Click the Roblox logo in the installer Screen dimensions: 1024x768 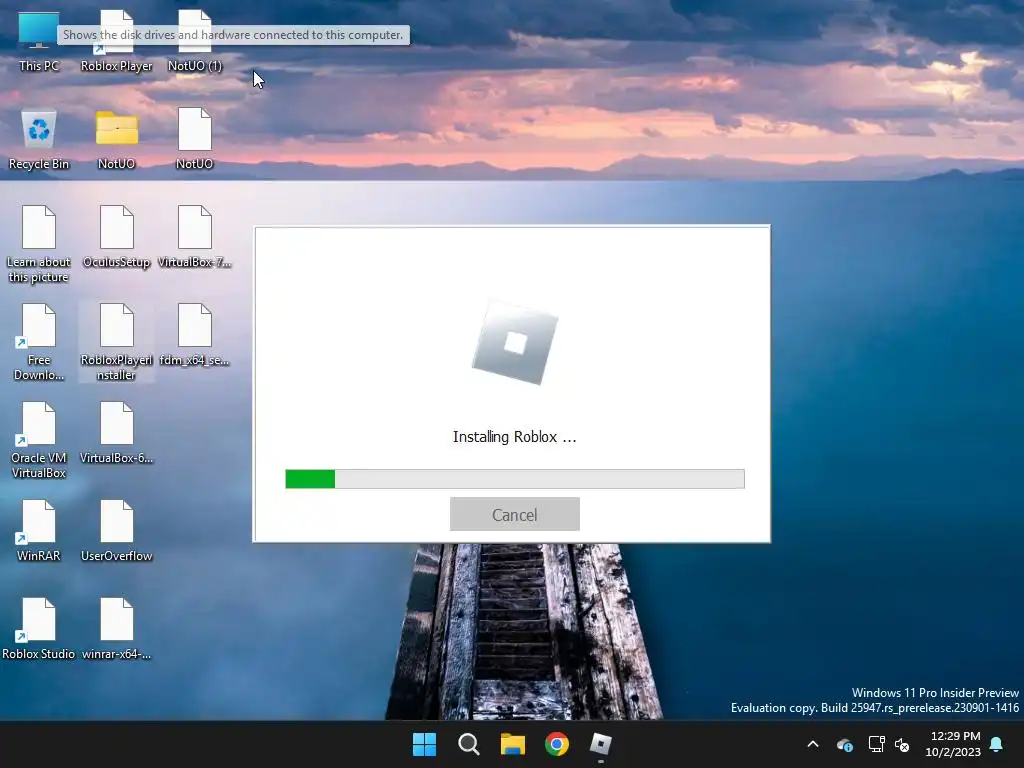[515, 343]
